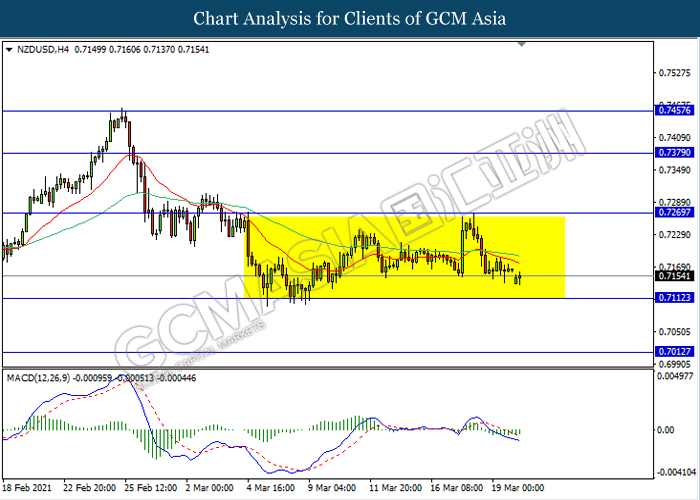Click the 18 Feb 2021 date label
This screenshot has height=500, width=700.
pyautogui.click(x=27, y=488)
